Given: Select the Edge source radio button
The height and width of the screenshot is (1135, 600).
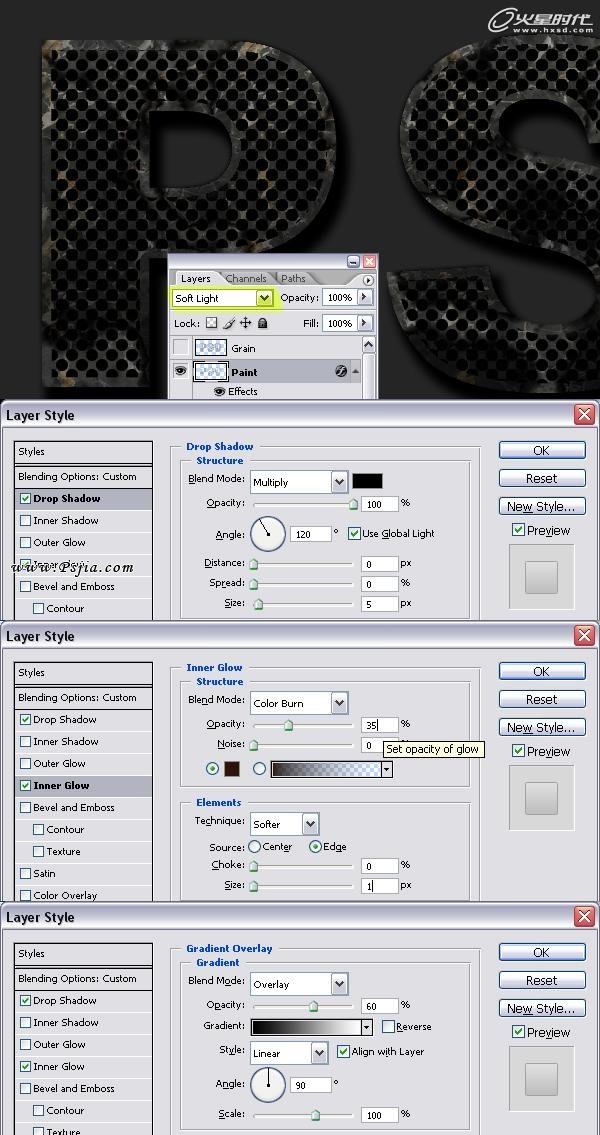Looking at the screenshot, I should coord(315,846).
